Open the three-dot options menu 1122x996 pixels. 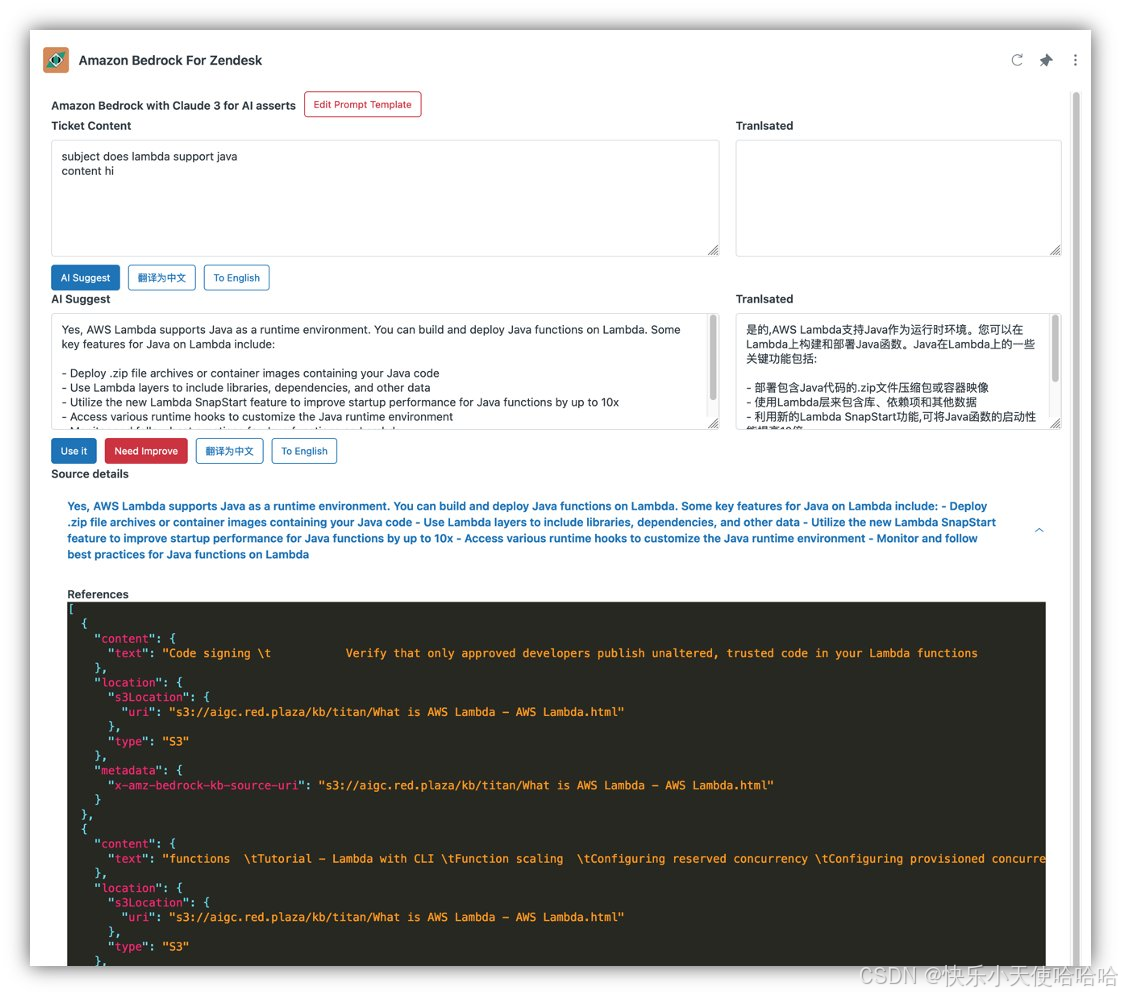click(x=1075, y=60)
